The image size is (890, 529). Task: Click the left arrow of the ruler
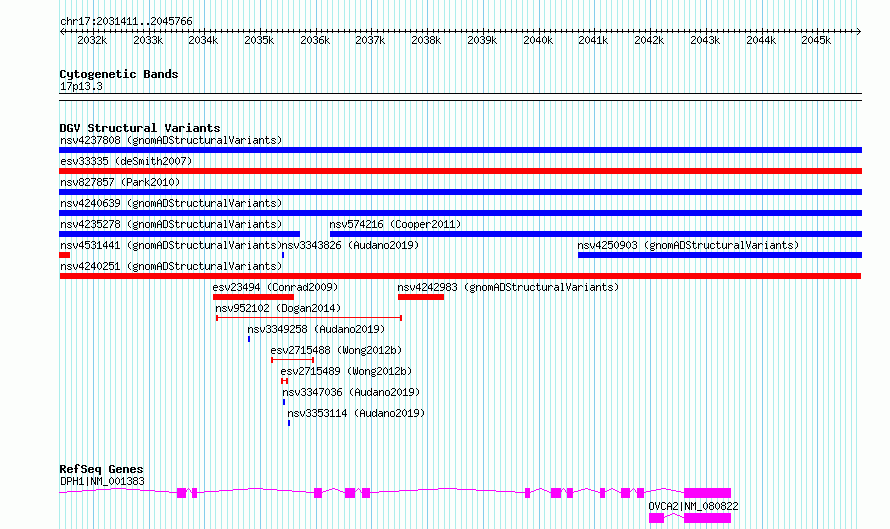pyautogui.click(x=62, y=32)
